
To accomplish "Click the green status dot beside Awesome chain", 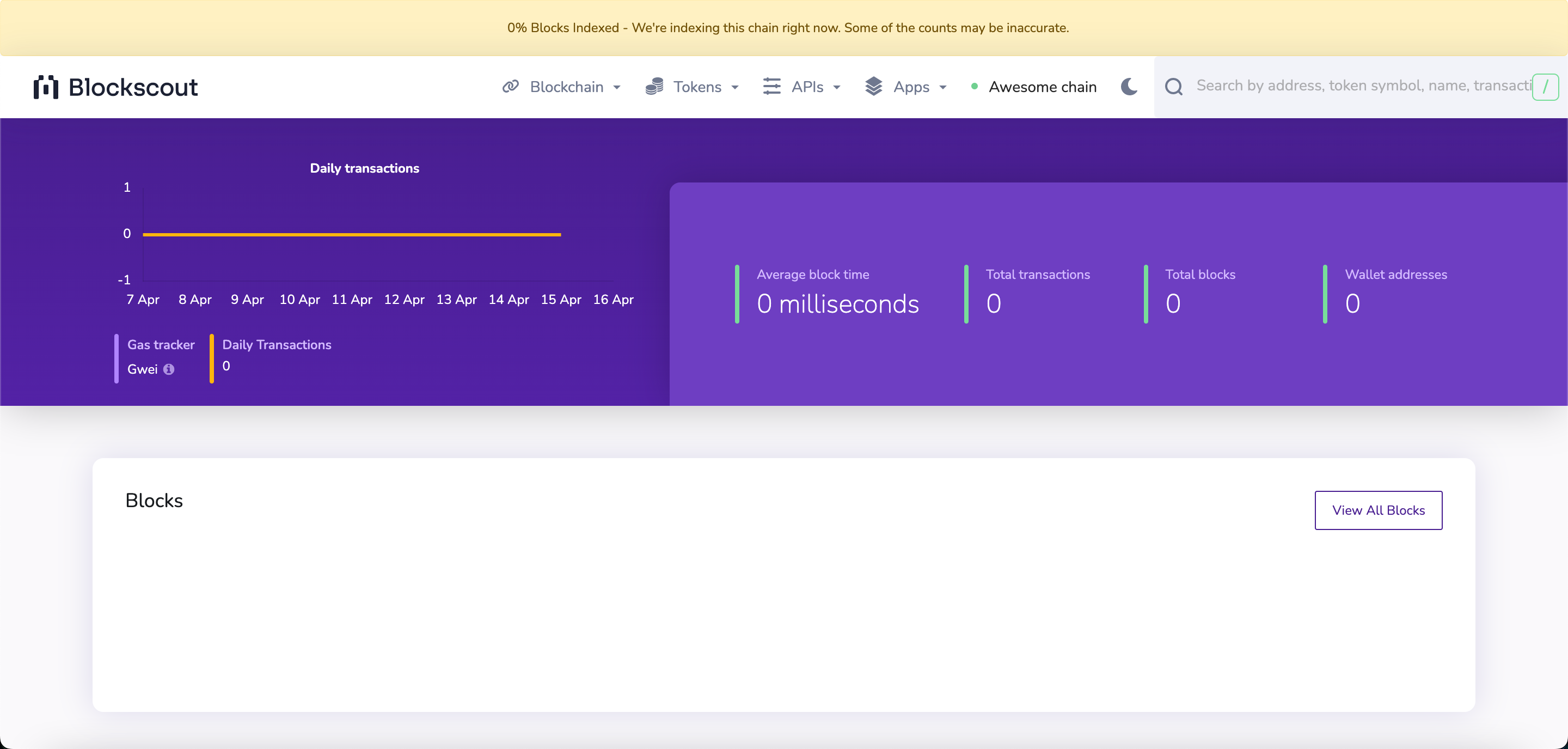I will (975, 87).
